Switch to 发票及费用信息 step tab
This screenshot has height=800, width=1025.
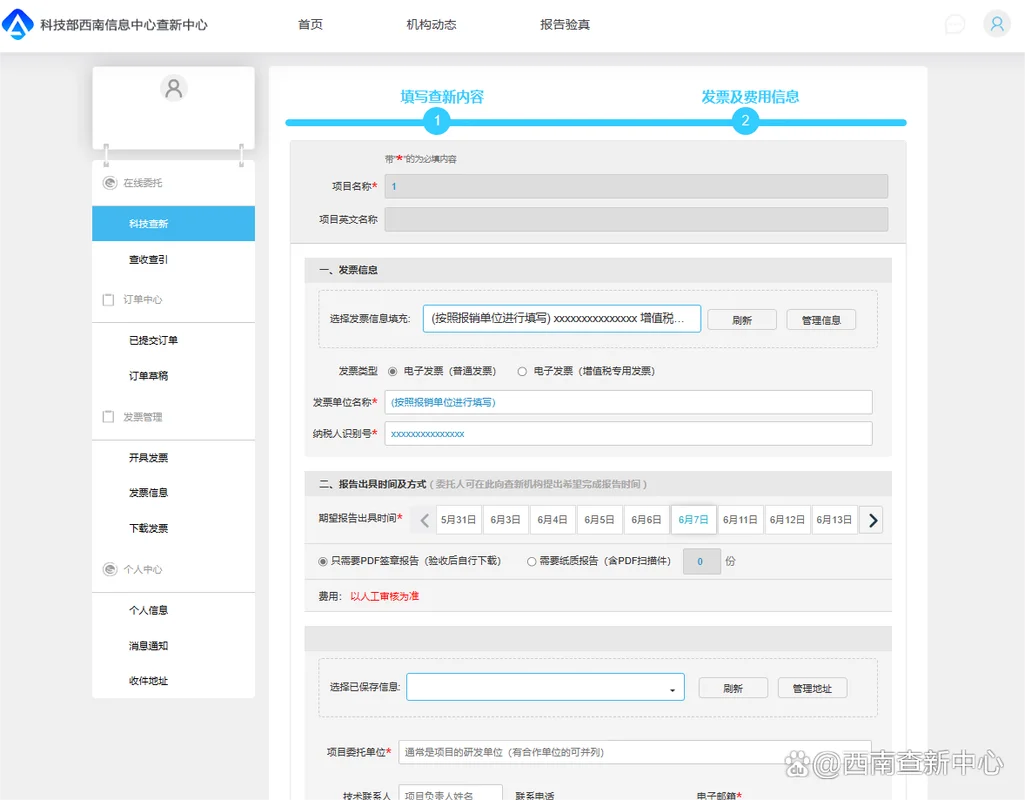click(750, 97)
